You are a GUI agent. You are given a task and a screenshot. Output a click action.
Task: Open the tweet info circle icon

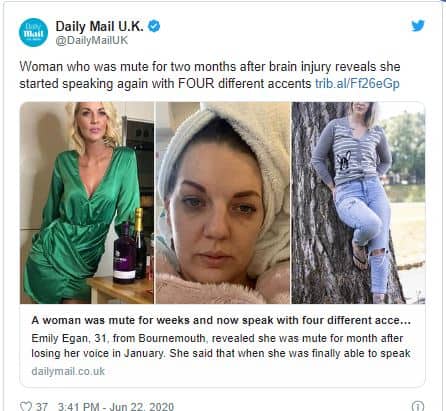click(x=418, y=406)
